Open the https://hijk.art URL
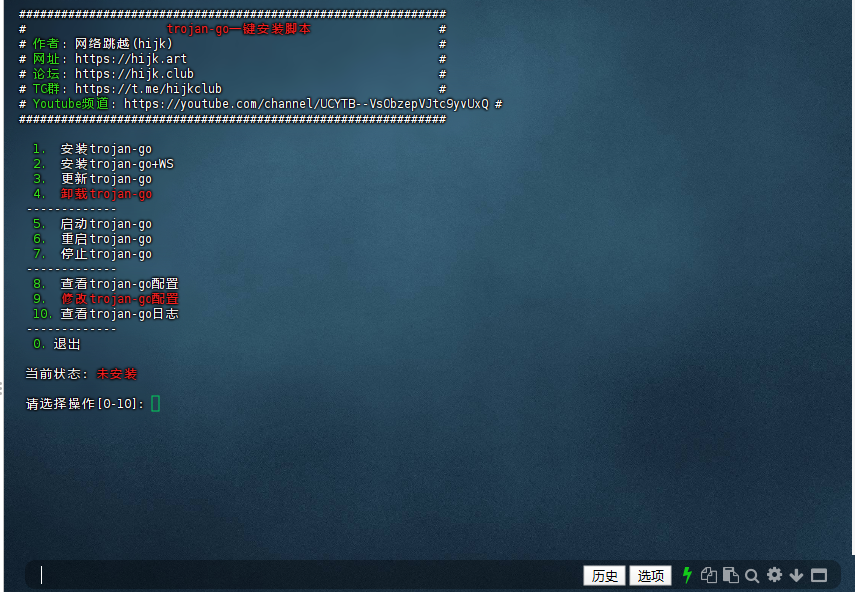The height and width of the screenshot is (592, 855). [131, 59]
